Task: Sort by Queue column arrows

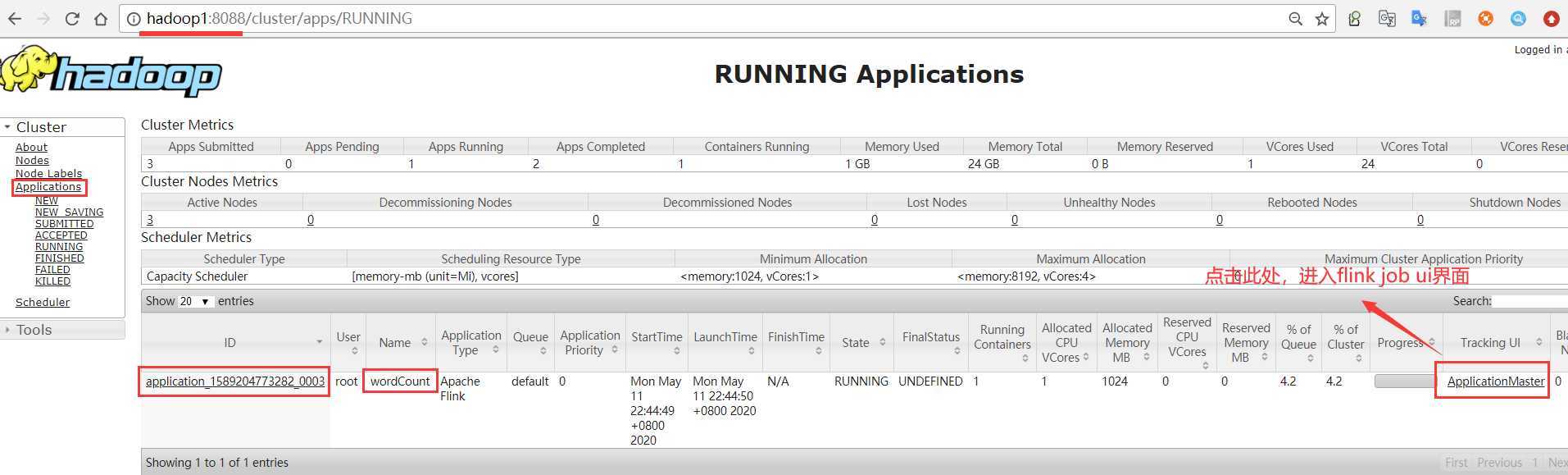Action: pyautogui.click(x=543, y=351)
